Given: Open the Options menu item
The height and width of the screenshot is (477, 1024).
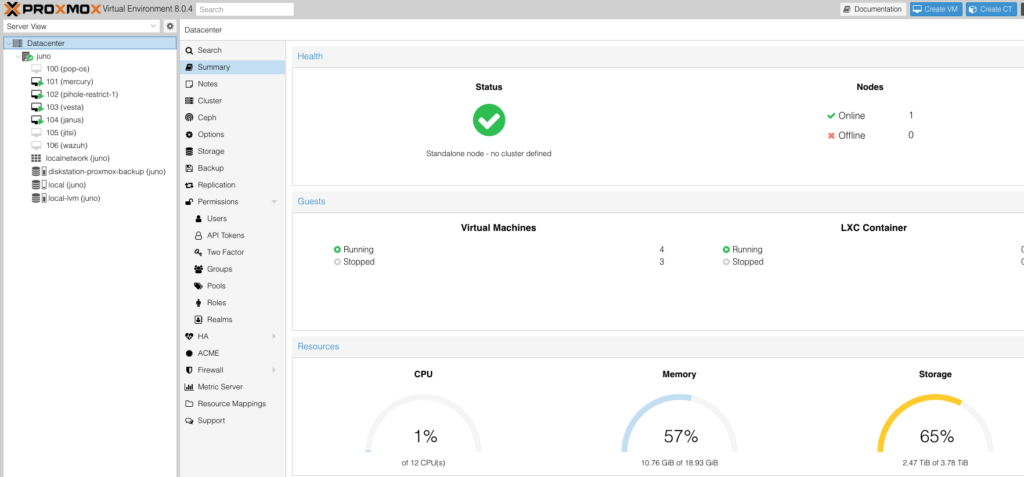Looking at the screenshot, I should [x=232, y=135].
